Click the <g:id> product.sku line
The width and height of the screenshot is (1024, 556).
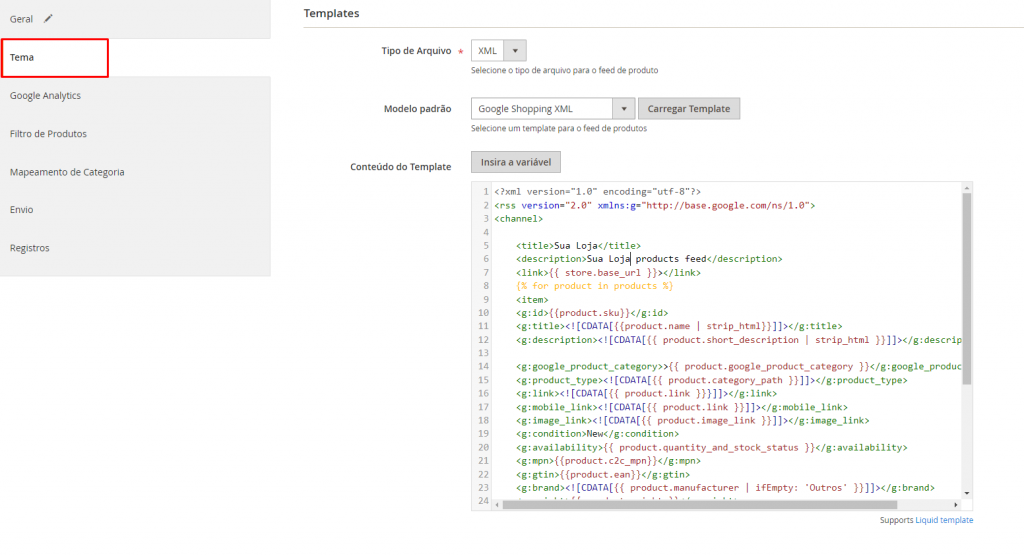click(592, 313)
